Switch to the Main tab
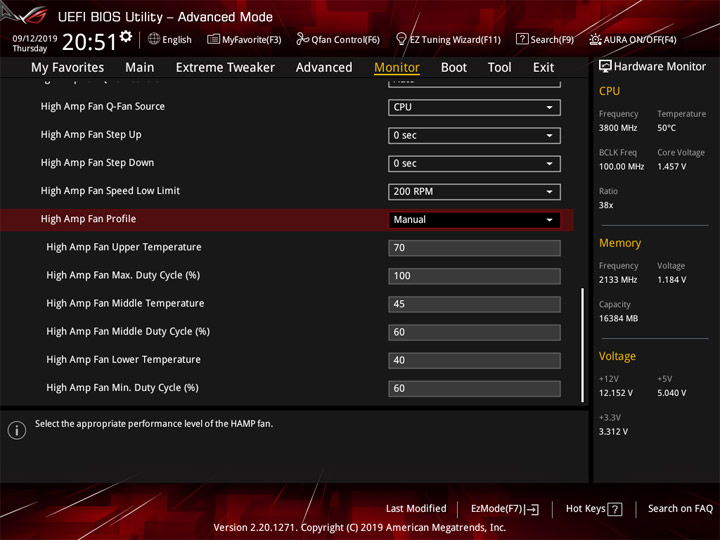Viewport: 720px width, 540px height. coord(140,68)
